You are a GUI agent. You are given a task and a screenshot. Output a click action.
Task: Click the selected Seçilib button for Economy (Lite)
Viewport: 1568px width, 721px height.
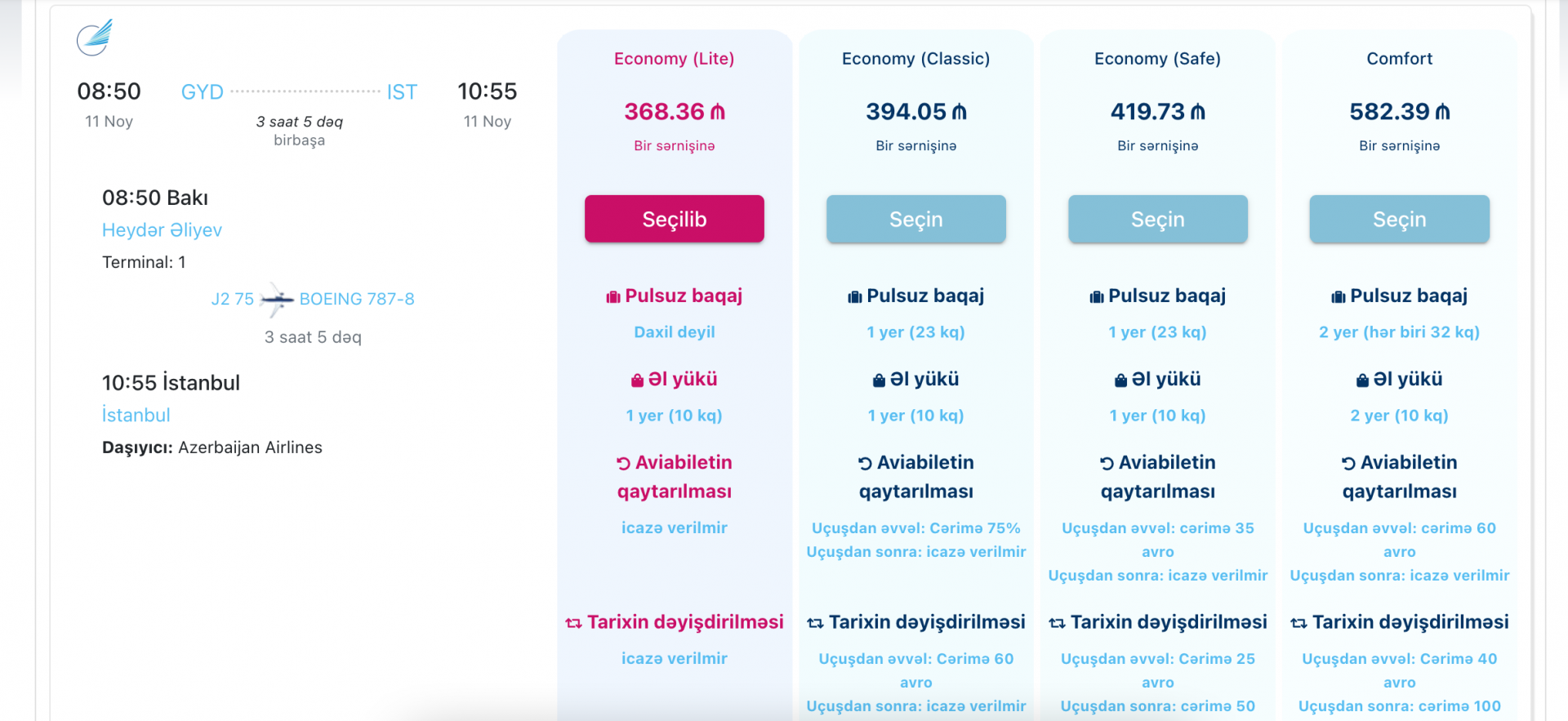(675, 219)
